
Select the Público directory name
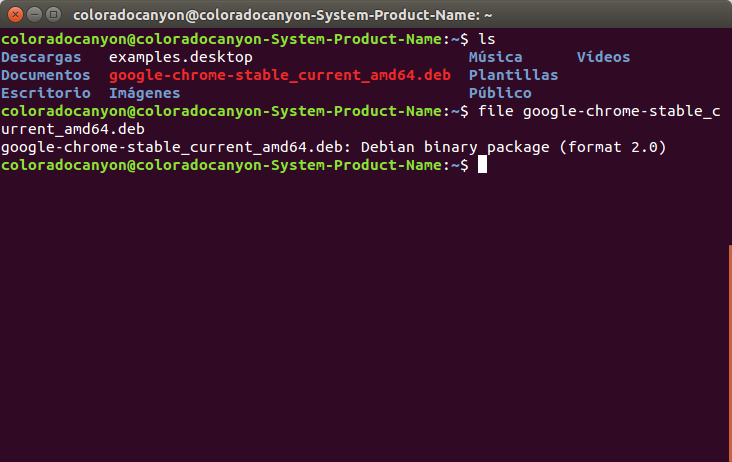[x=500, y=93]
